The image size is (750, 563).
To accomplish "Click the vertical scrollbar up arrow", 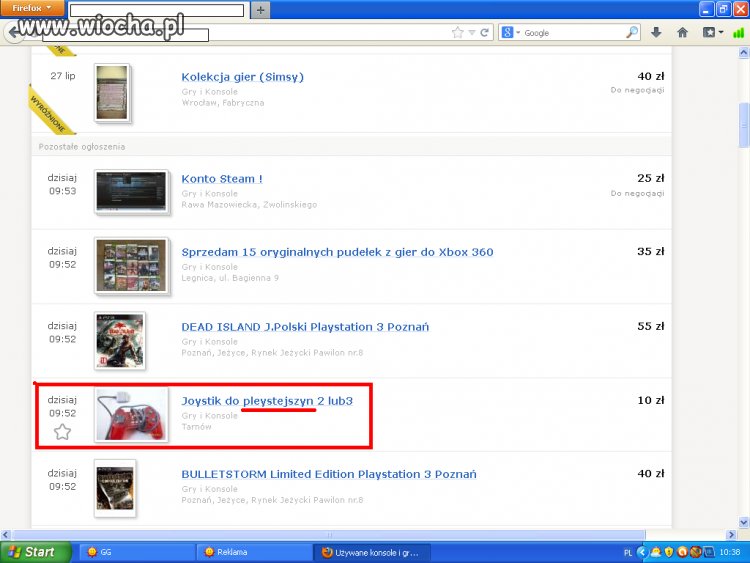I will (x=744, y=52).
